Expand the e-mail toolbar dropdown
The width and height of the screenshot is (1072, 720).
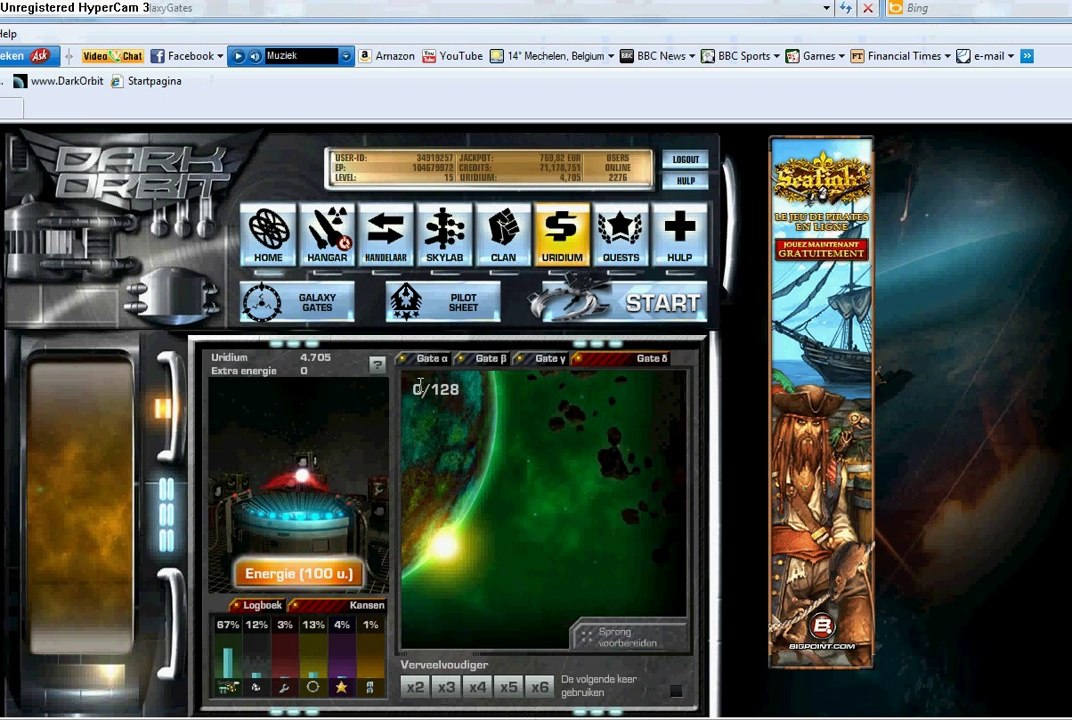click(1011, 56)
